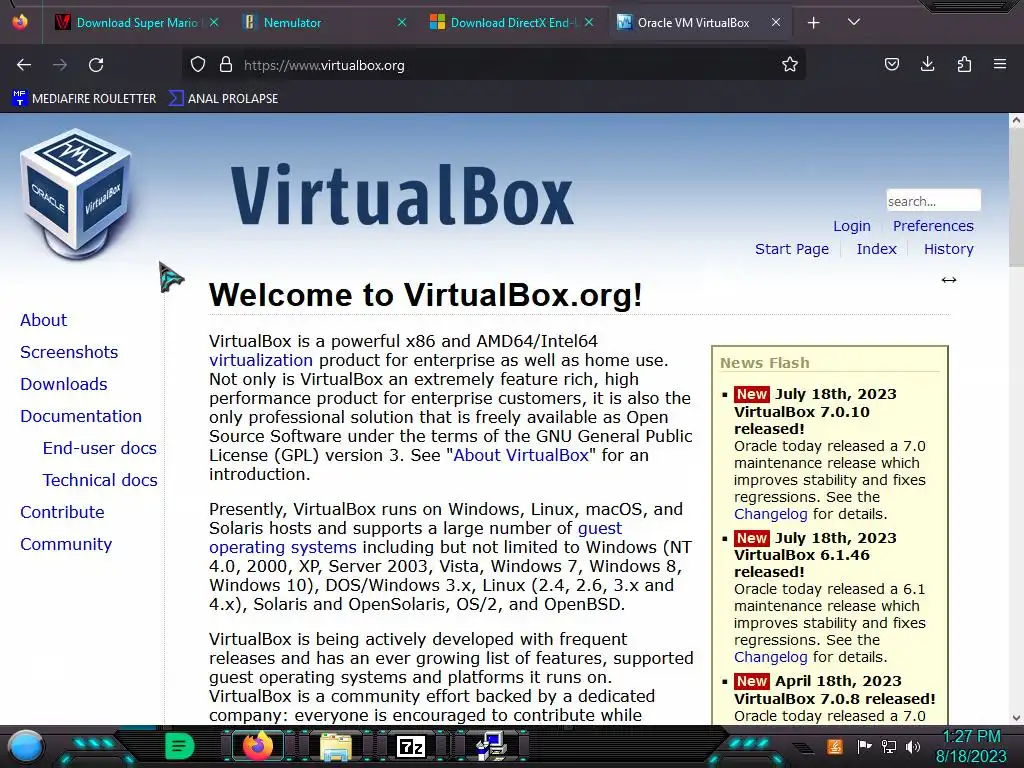View site security via padlock icon

point(226,65)
